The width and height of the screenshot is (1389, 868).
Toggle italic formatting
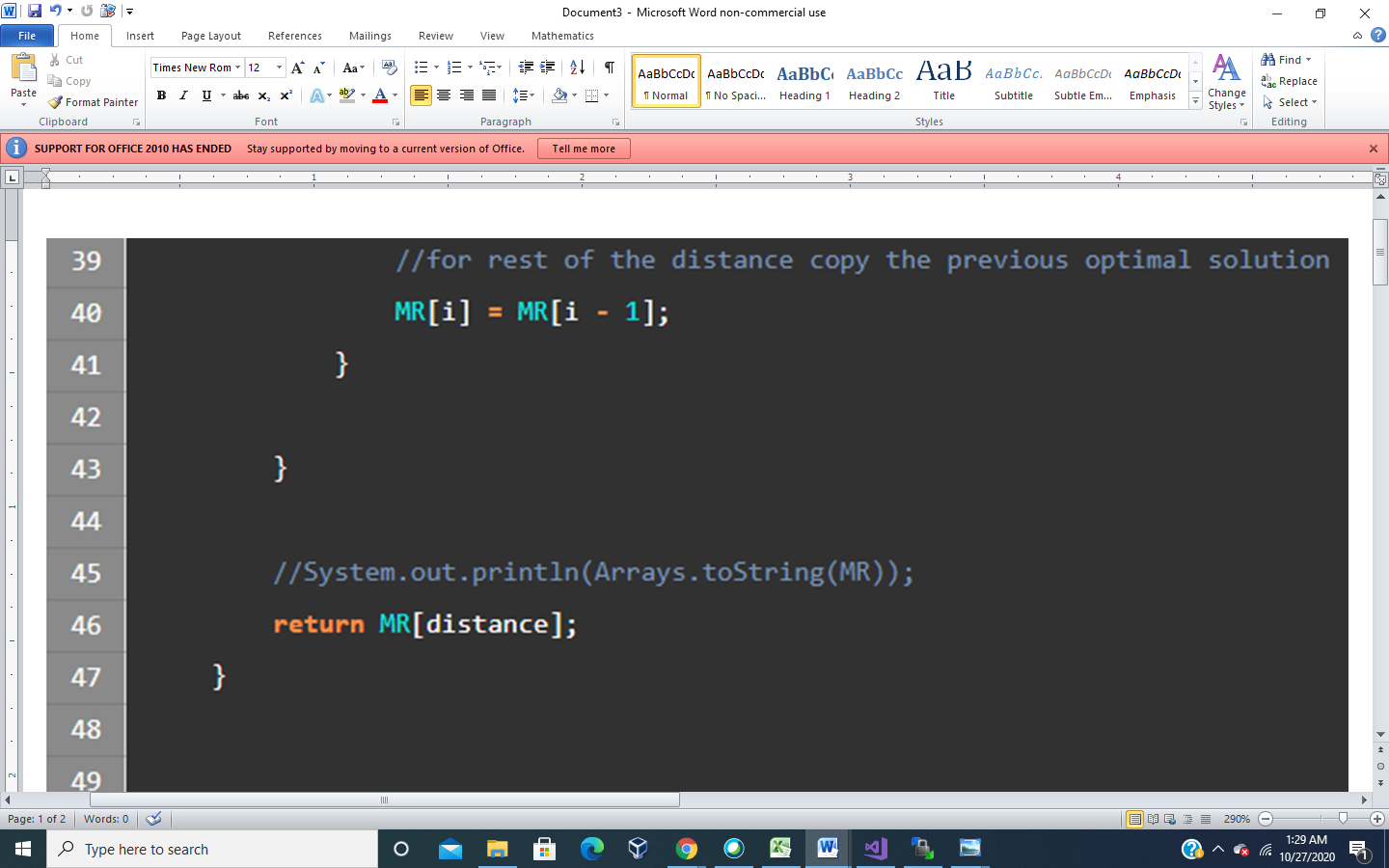click(x=182, y=95)
